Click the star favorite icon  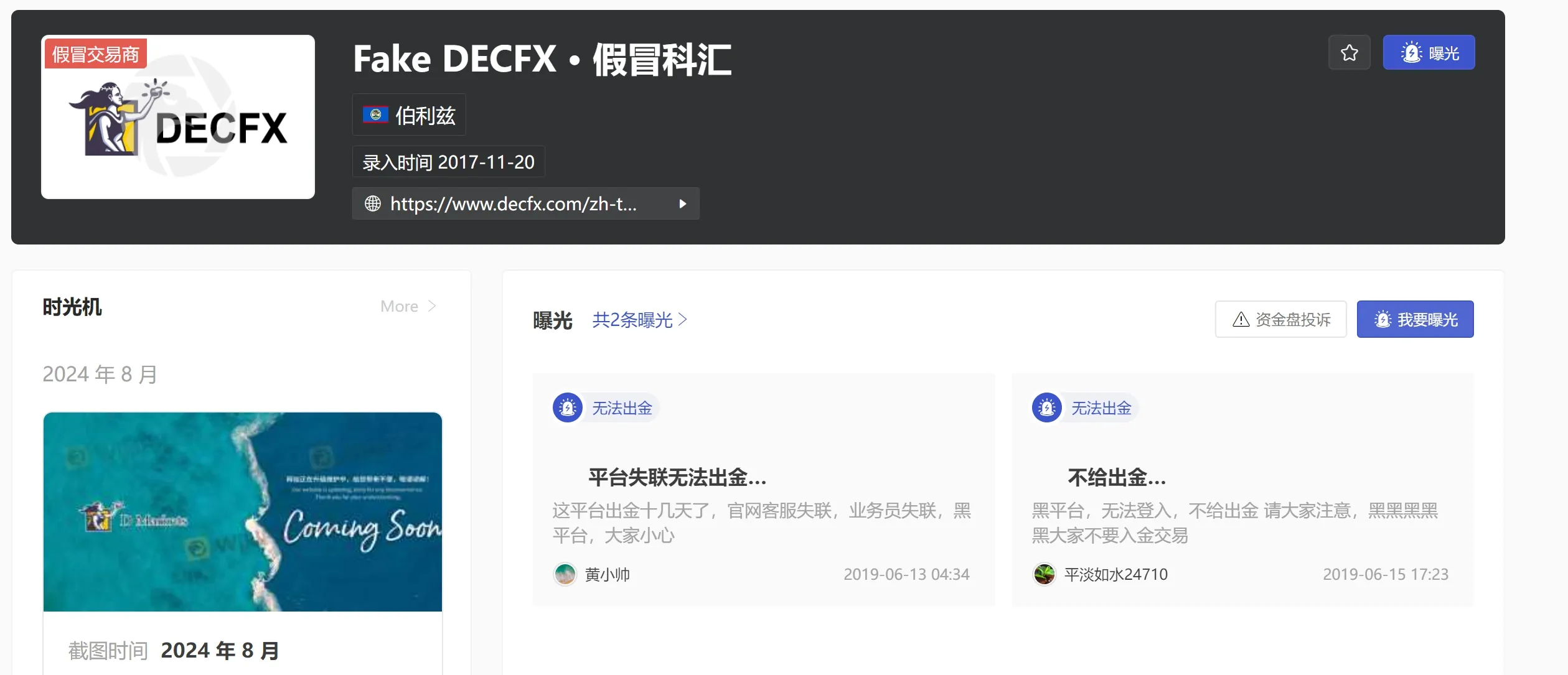(x=1349, y=53)
